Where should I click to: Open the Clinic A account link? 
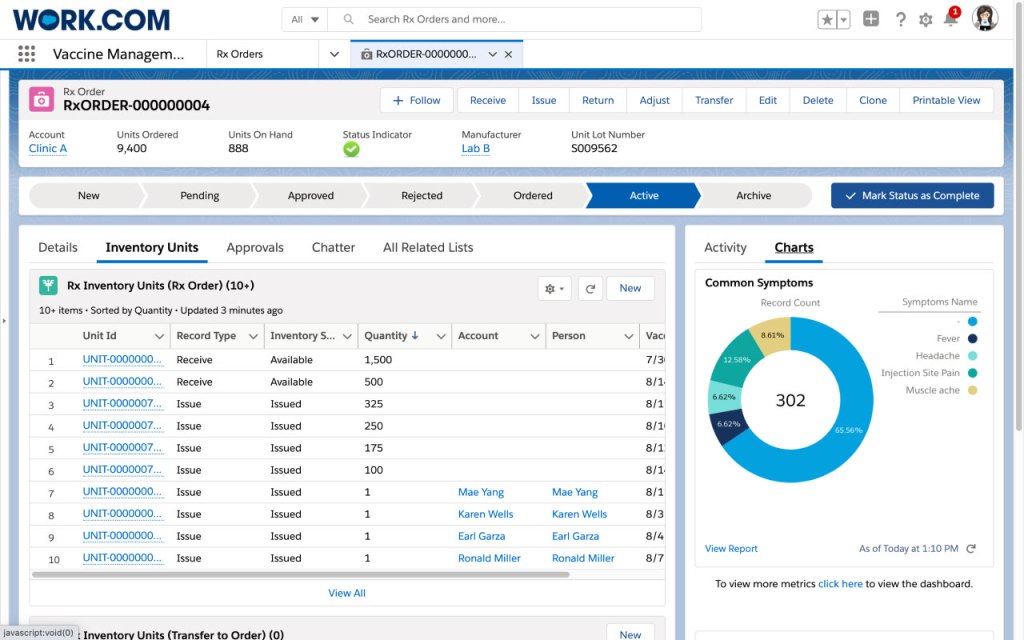48,149
